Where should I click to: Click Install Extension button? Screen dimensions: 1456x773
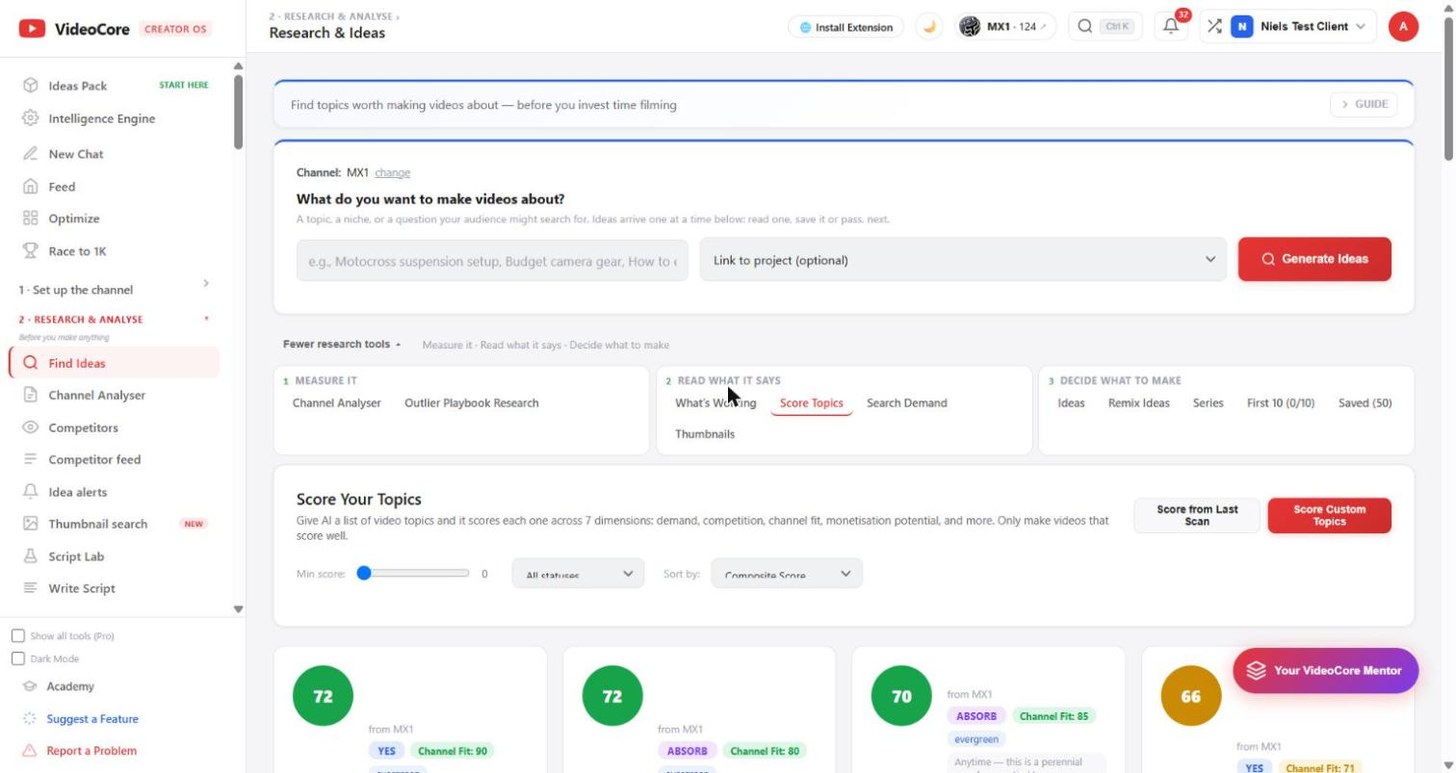pos(846,27)
